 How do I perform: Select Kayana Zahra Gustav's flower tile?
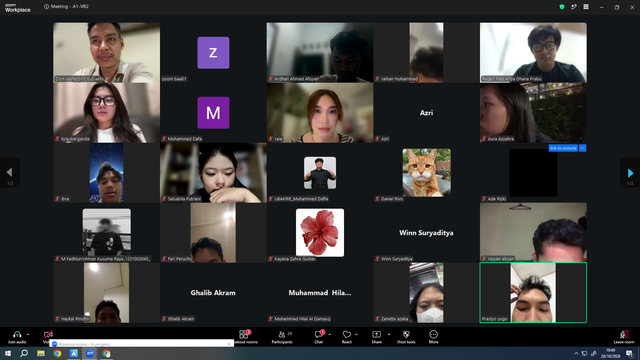tap(320, 233)
